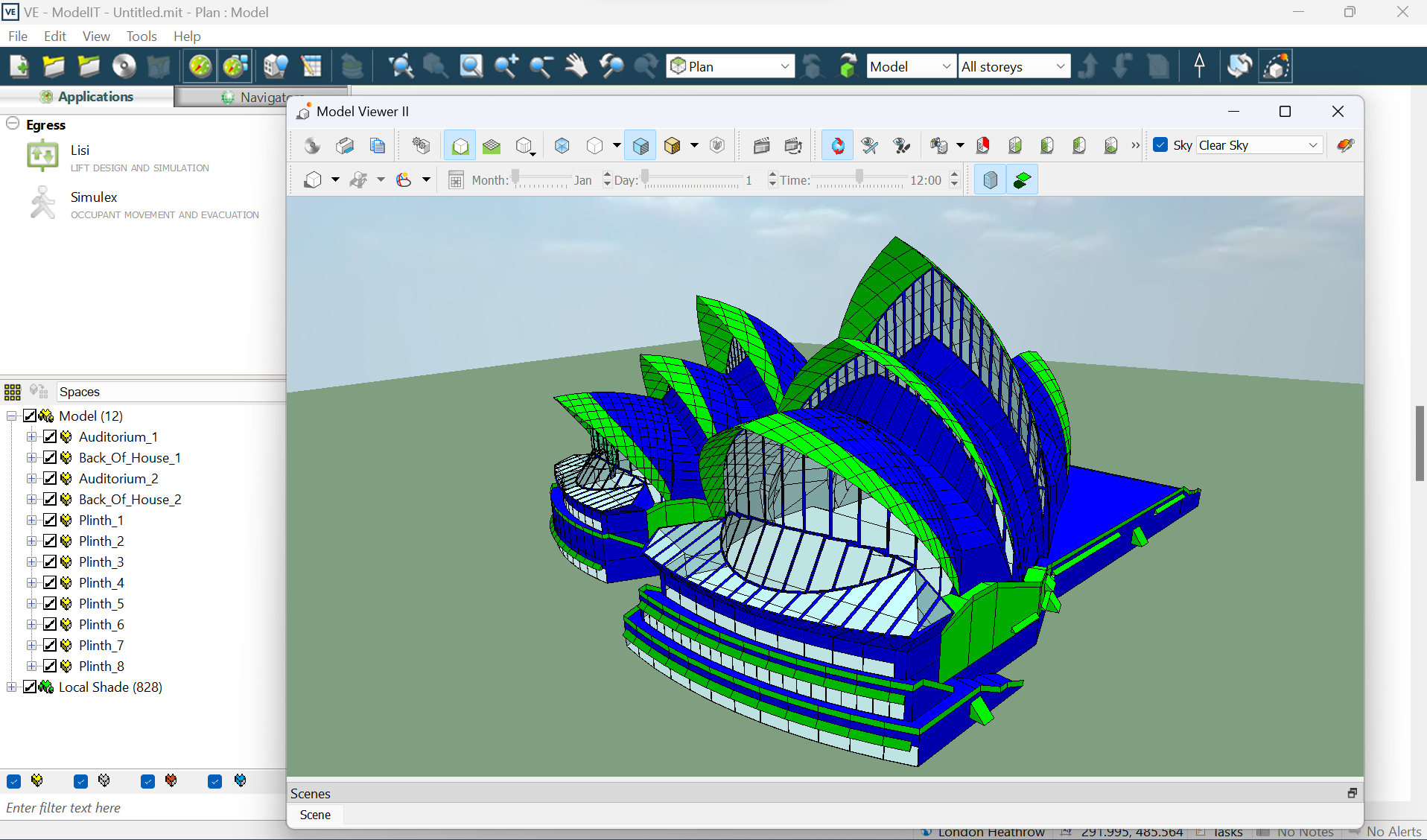Click the zoom in magnifier icon
Screen dimensions: 1427x840
(506, 66)
